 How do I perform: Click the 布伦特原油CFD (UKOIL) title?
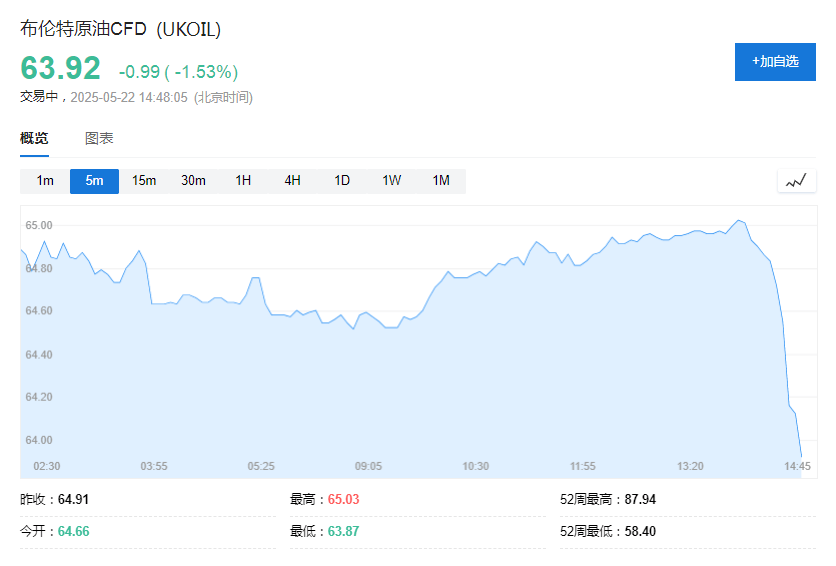(x=120, y=29)
